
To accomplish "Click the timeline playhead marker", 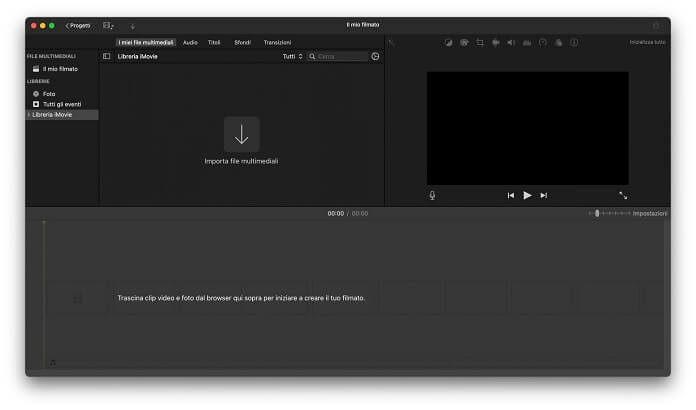I will coord(44,223).
